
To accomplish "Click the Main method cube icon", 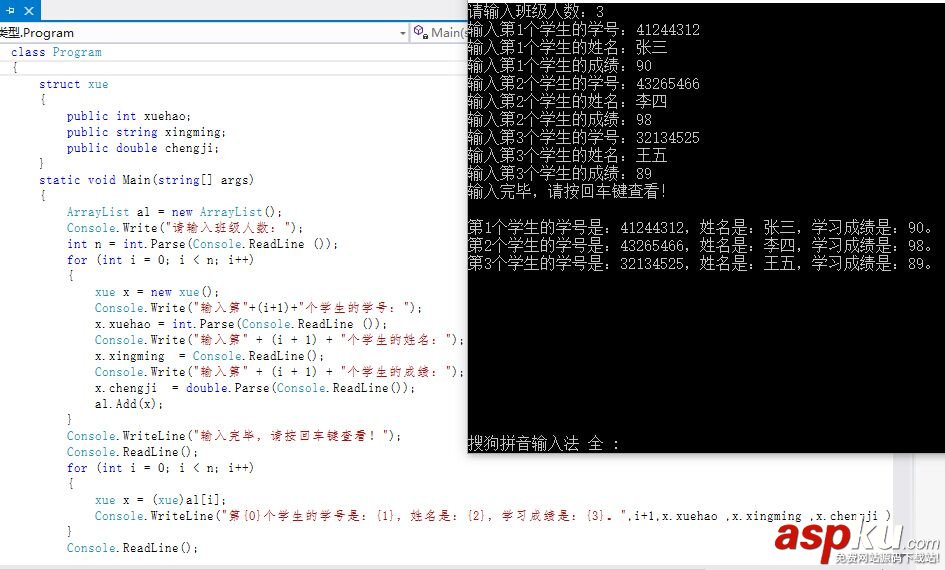I will pos(420,32).
